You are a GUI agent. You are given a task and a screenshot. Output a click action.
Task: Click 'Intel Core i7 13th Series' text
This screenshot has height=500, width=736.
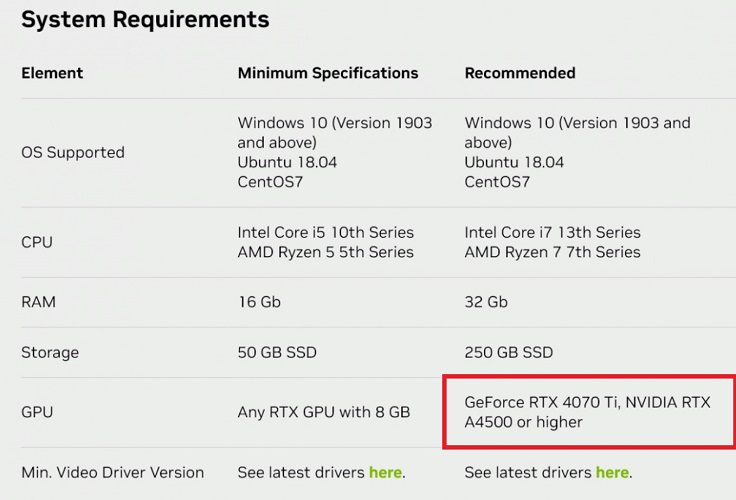[x=552, y=232]
